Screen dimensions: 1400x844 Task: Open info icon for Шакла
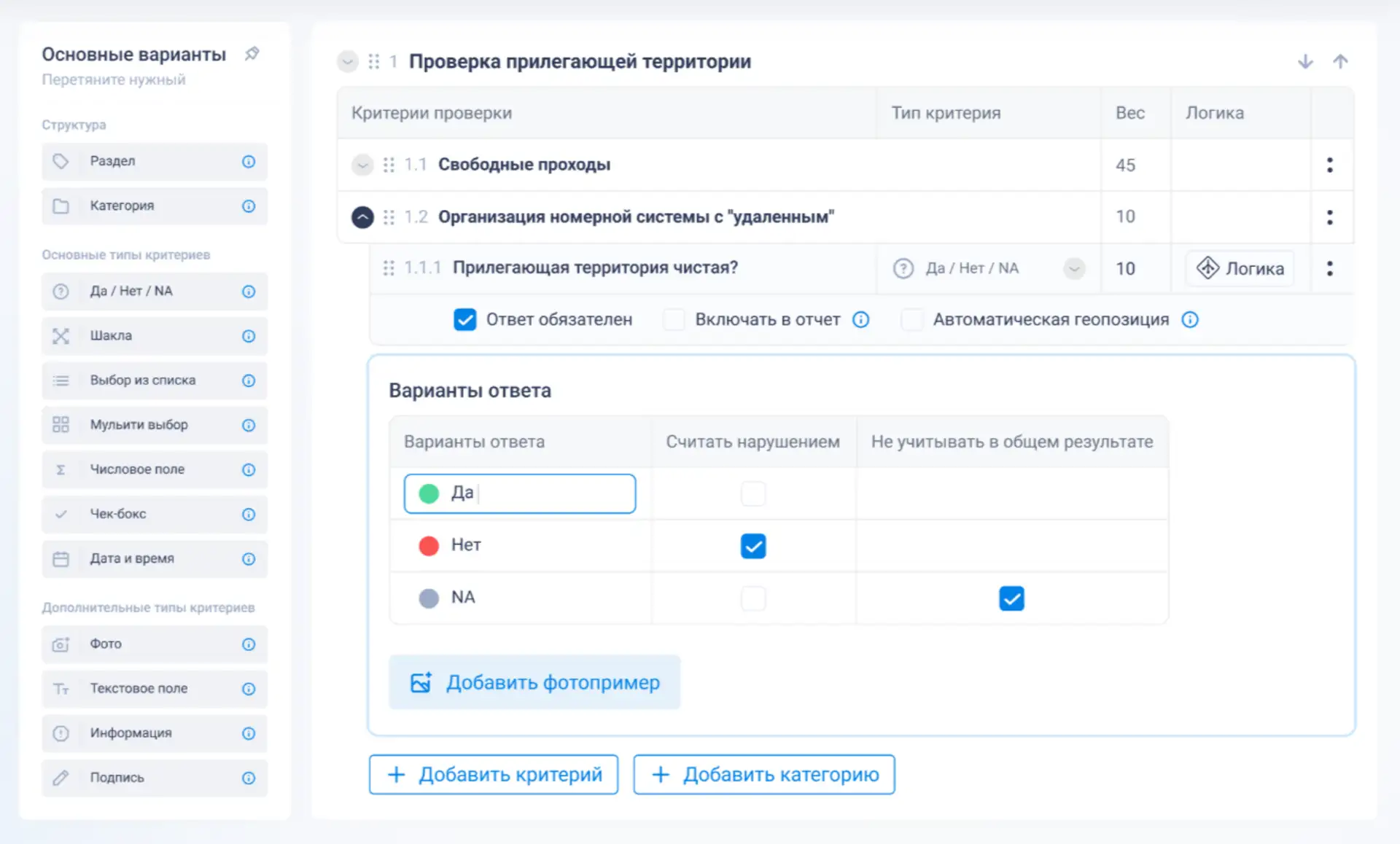(249, 336)
